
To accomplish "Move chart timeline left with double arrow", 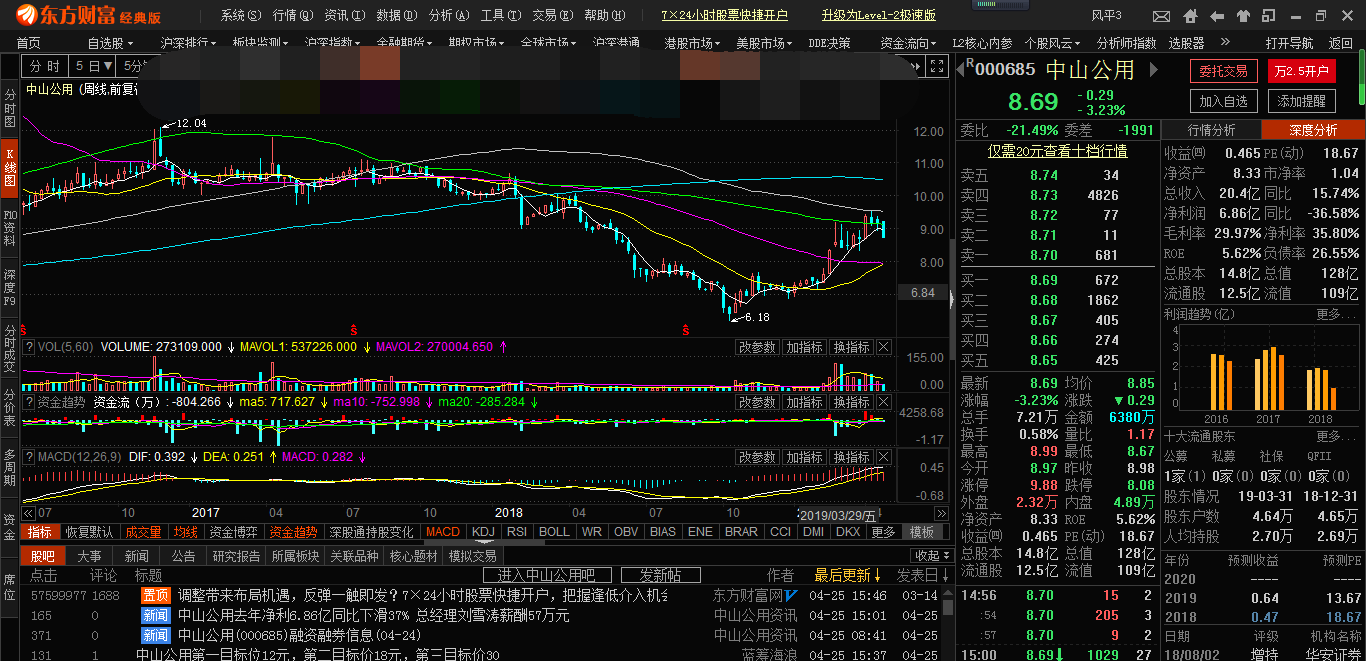I will coord(28,514).
